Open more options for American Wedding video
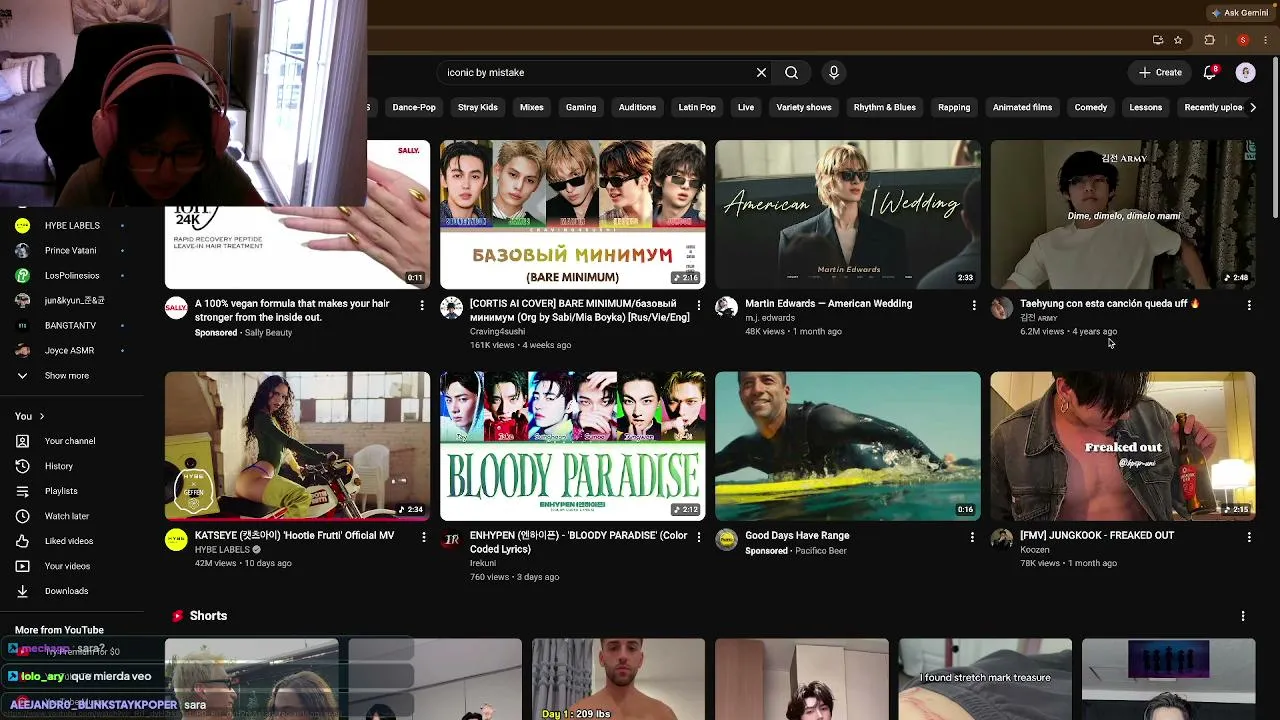Image resolution: width=1280 pixels, height=720 pixels. click(x=974, y=305)
